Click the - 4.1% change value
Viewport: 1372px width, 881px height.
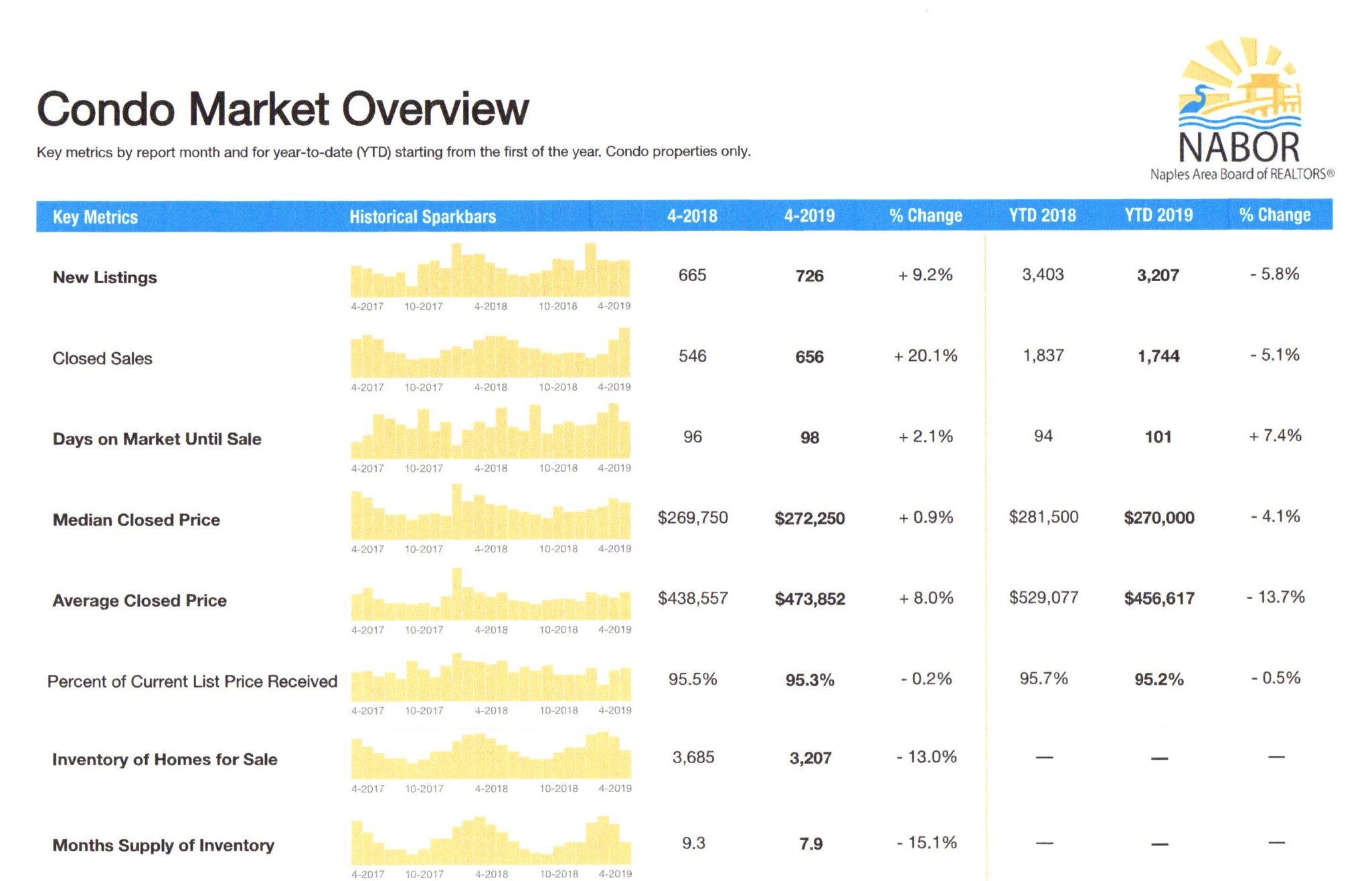(1275, 516)
